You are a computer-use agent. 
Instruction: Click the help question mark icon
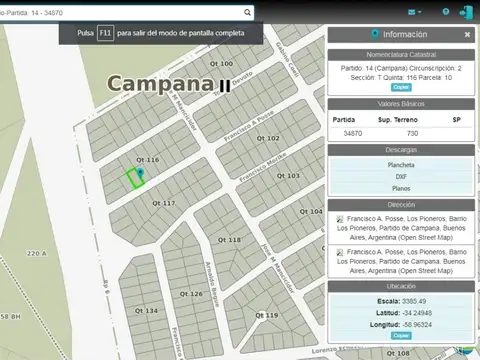pyautogui.click(x=446, y=12)
